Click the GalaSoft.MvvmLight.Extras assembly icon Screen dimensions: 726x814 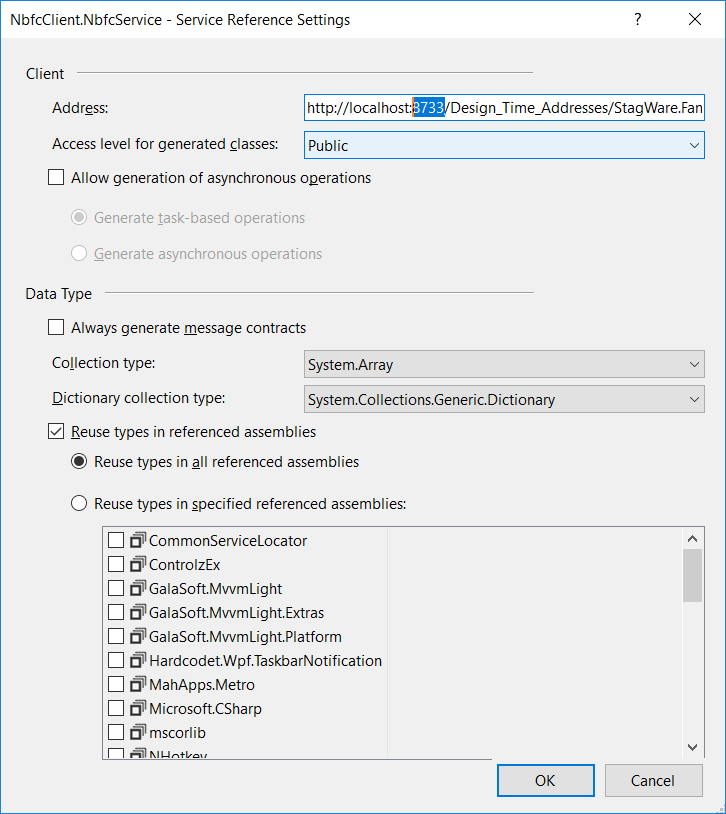[x=138, y=612]
